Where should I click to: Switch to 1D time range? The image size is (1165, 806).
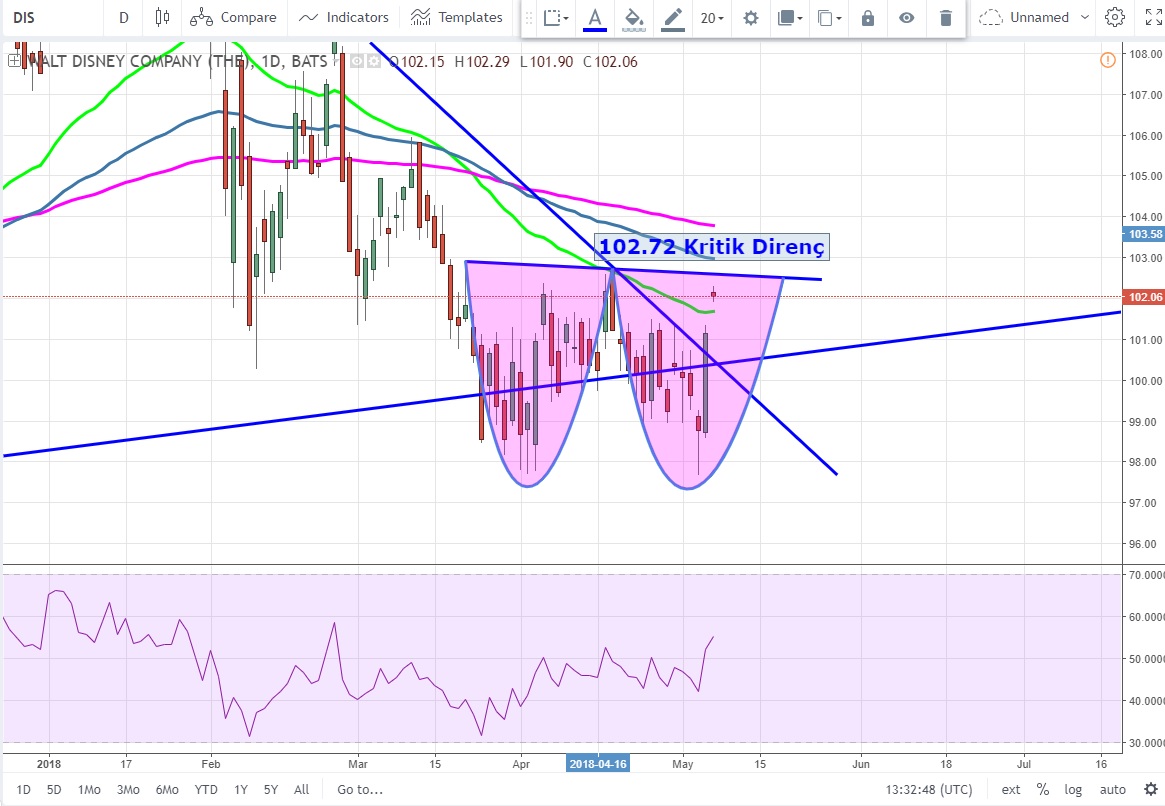tap(24, 790)
